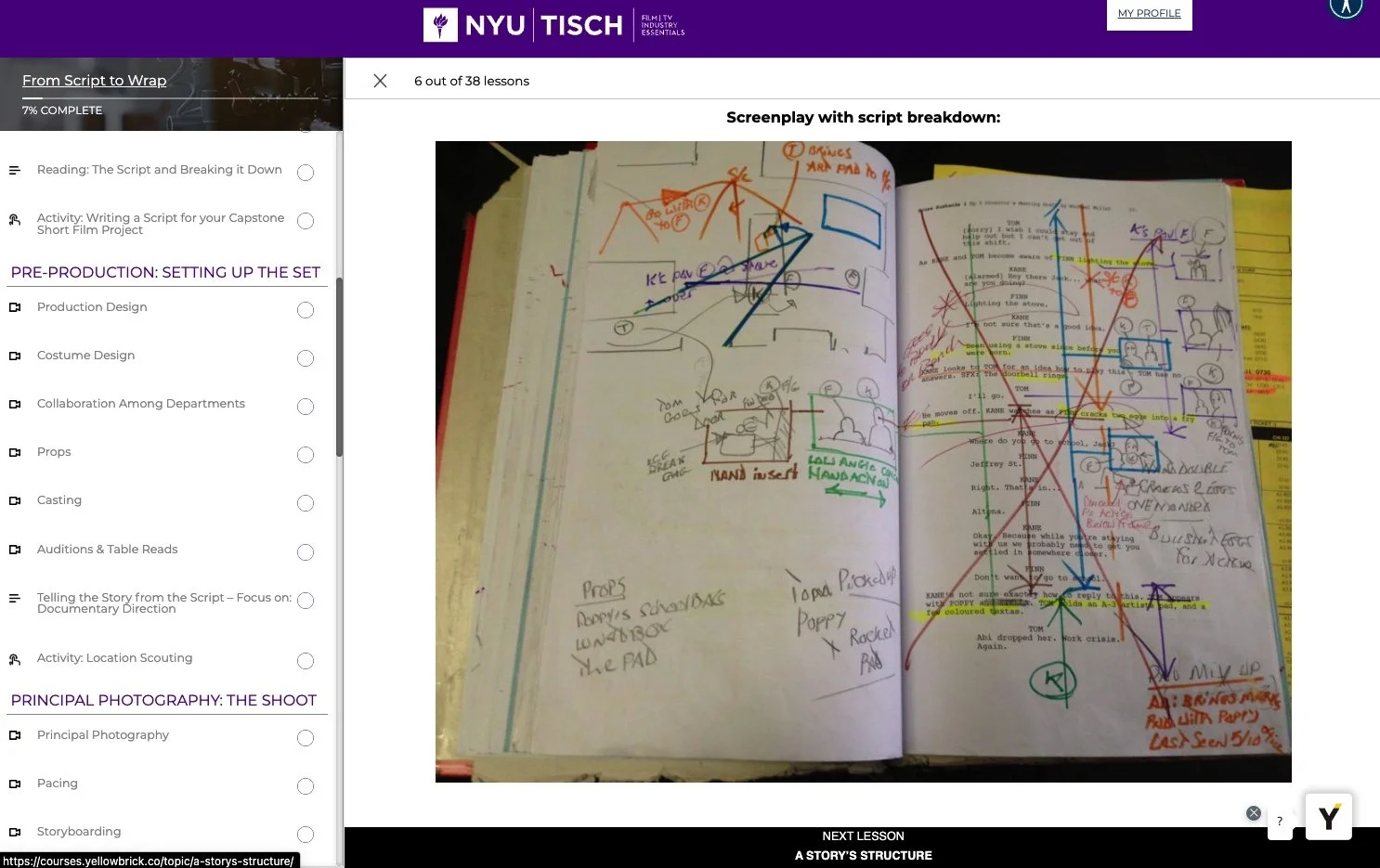Click the reading icon beside "Reading: The Script and Breaking it Down"
The height and width of the screenshot is (868, 1380).
15,171
